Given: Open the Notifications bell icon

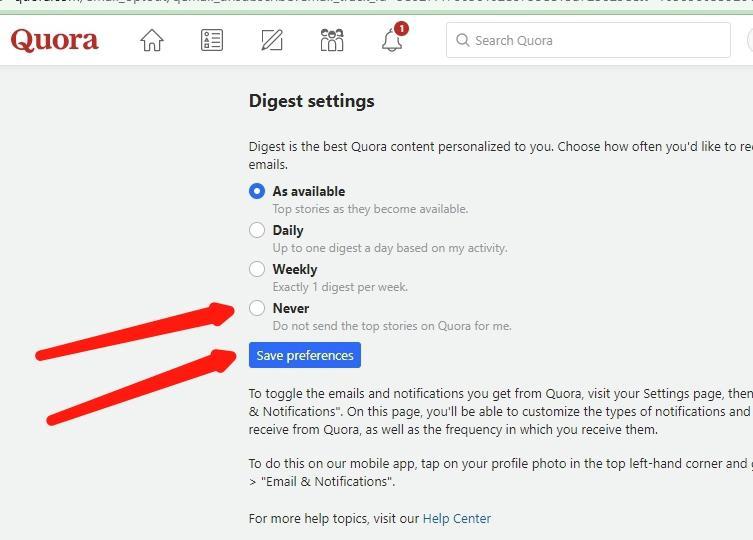Looking at the screenshot, I should [393, 38].
